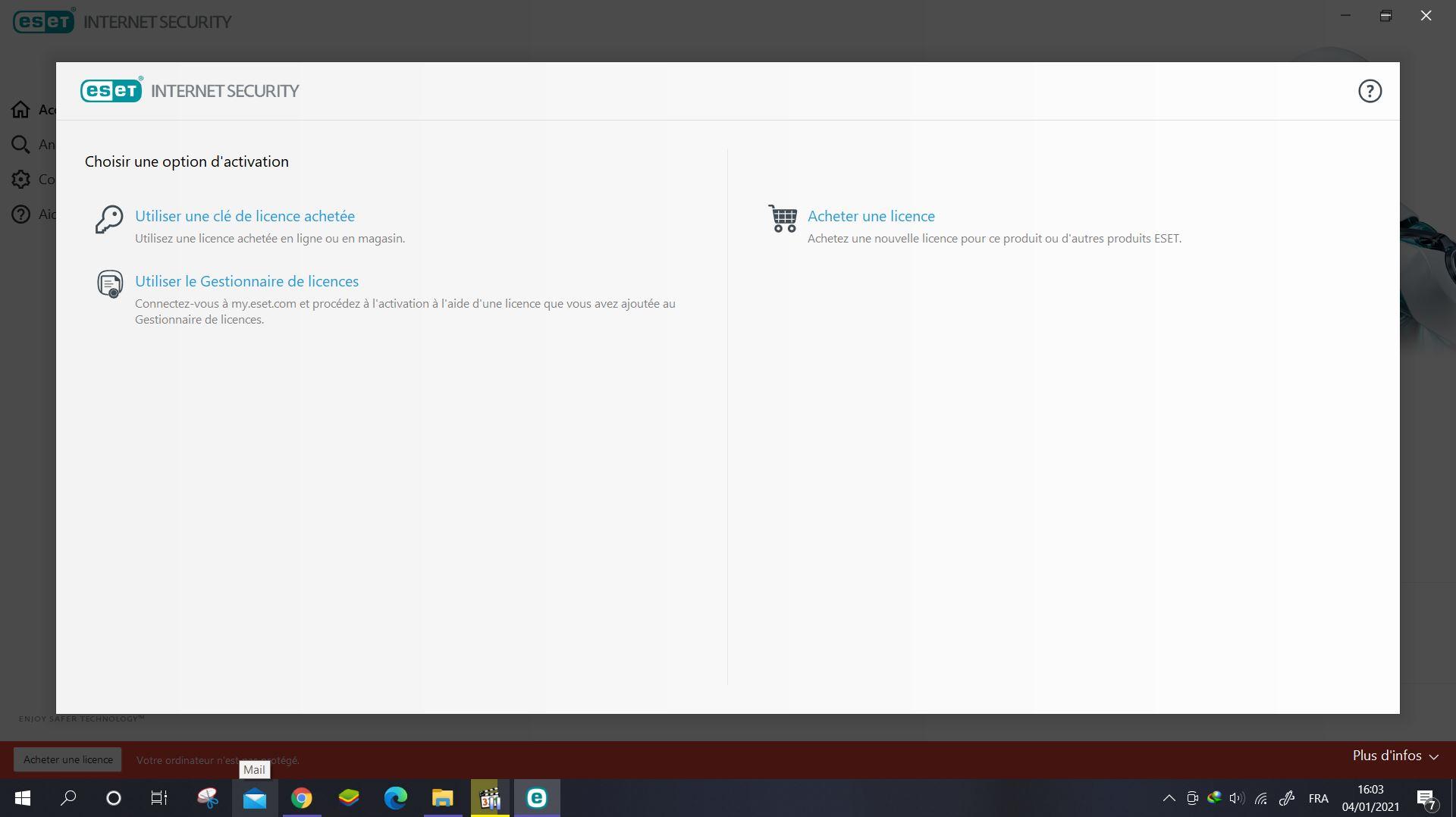Click the shopping cart icon
1456x817 pixels.
[x=783, y=219]
